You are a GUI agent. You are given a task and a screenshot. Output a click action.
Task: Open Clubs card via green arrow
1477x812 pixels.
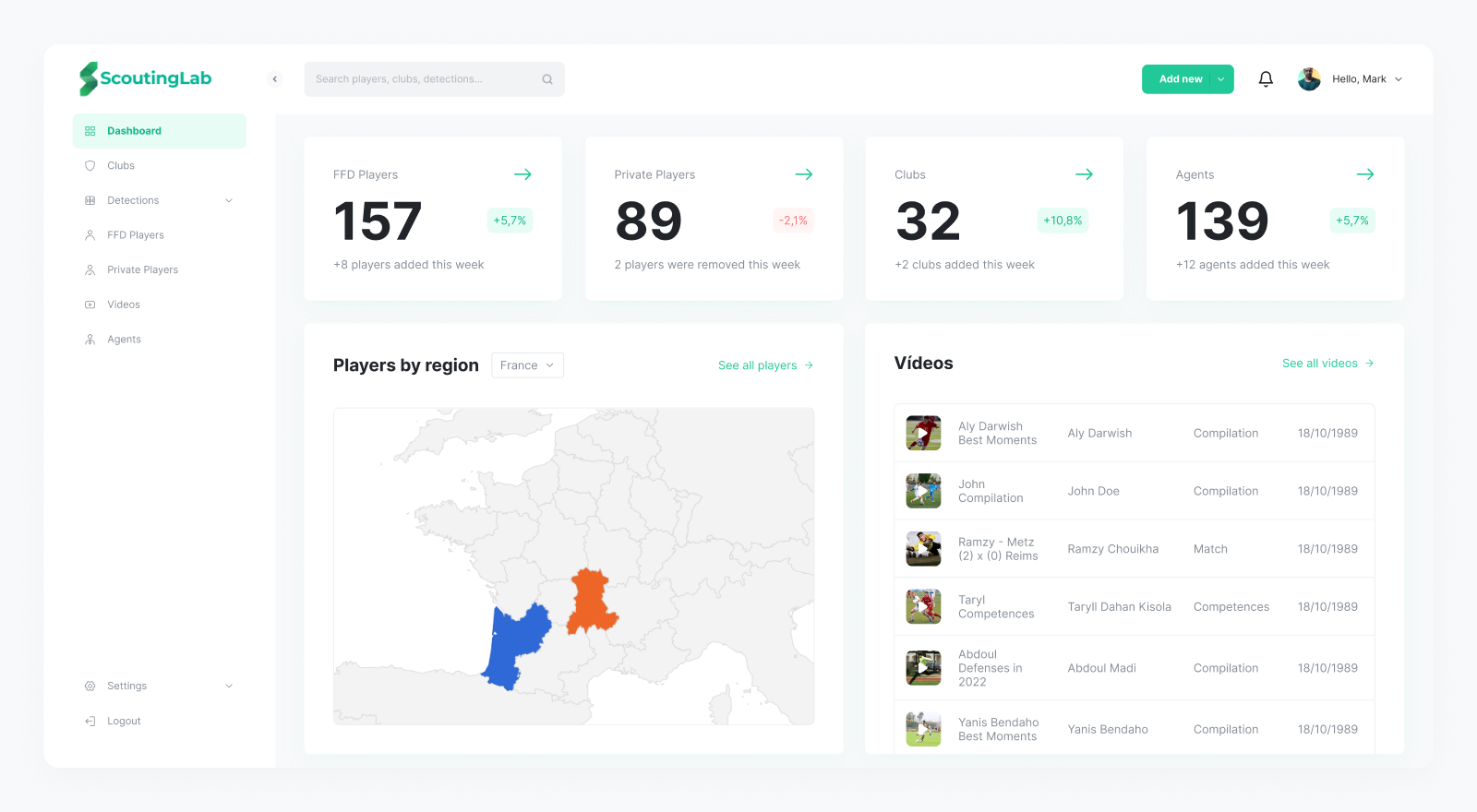point(1084,174)
